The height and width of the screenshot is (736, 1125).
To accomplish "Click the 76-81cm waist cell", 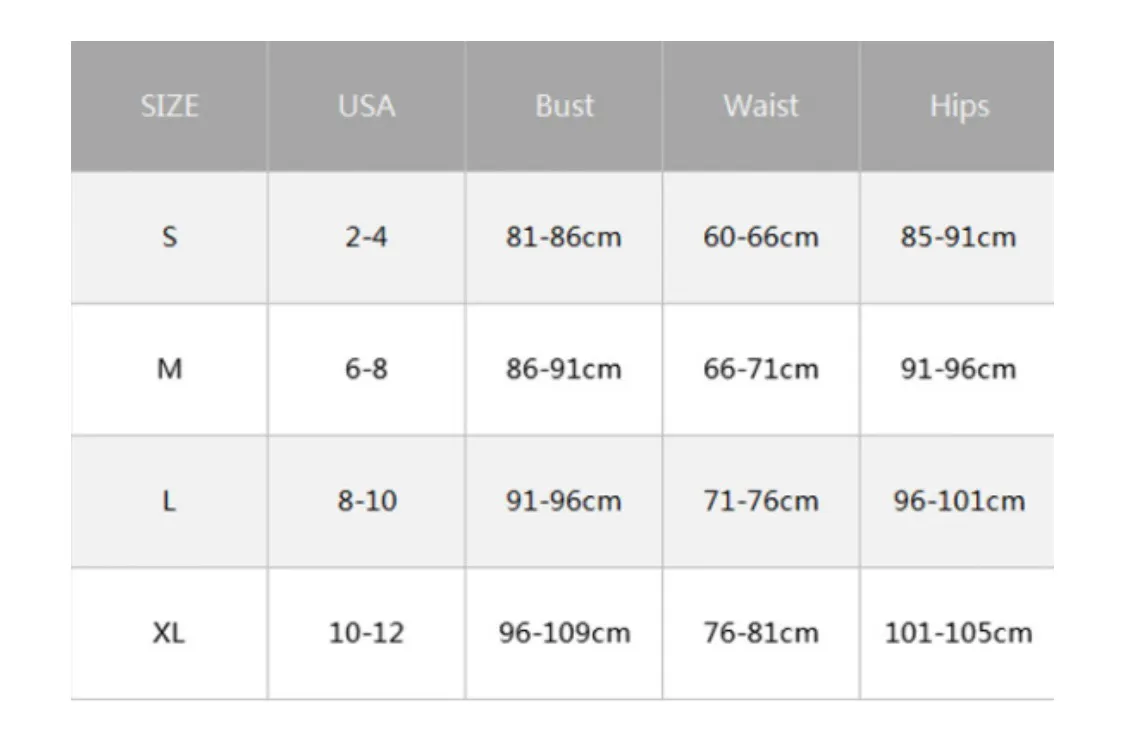I will pyautogui.click(x=761, y=633).
